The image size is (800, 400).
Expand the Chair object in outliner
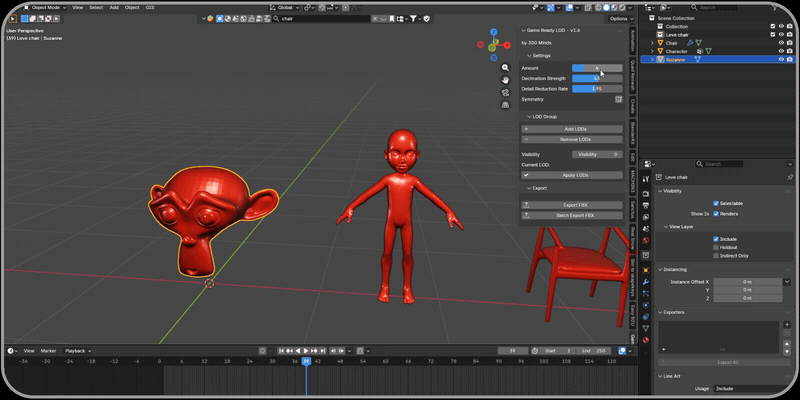pyautogui.click(x=652, y=43)
